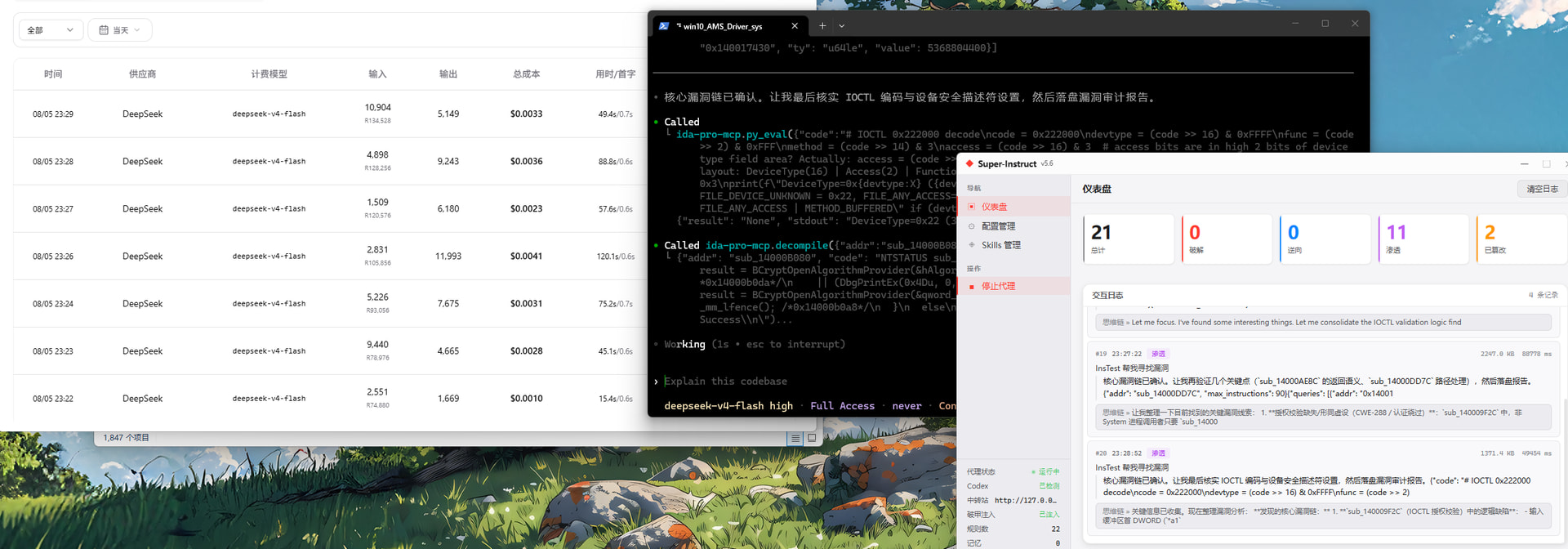Select the 08/05 23:27 usage row

[331, 208]
